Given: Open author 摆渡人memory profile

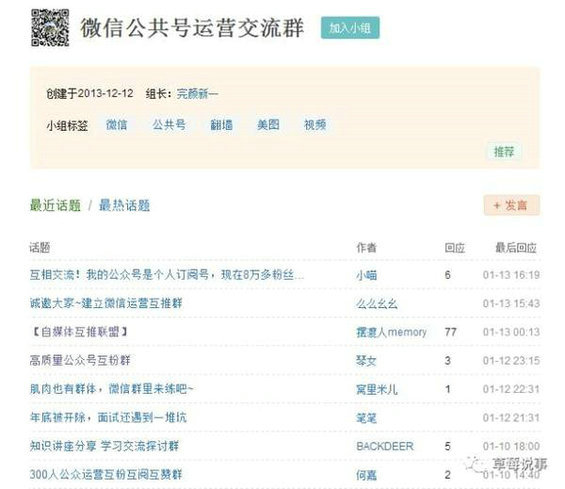Looking at the screenshot, I should click(x=391, y=332).
